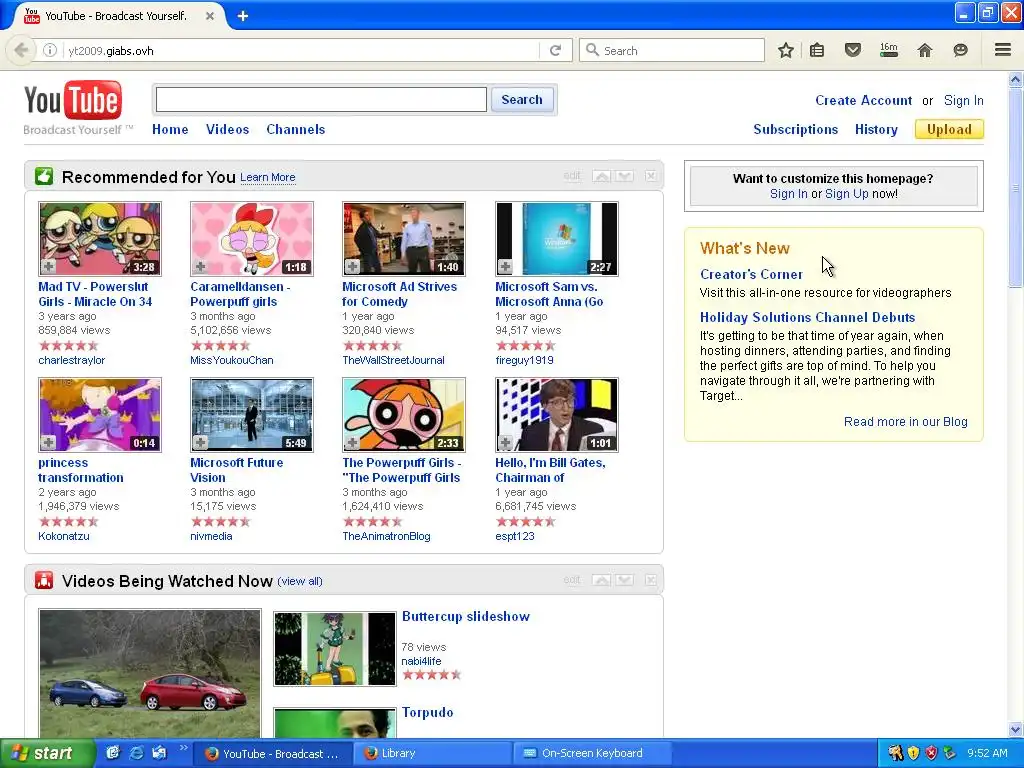Open Holiday Solutions Channel Debuts link

[807, 317]
